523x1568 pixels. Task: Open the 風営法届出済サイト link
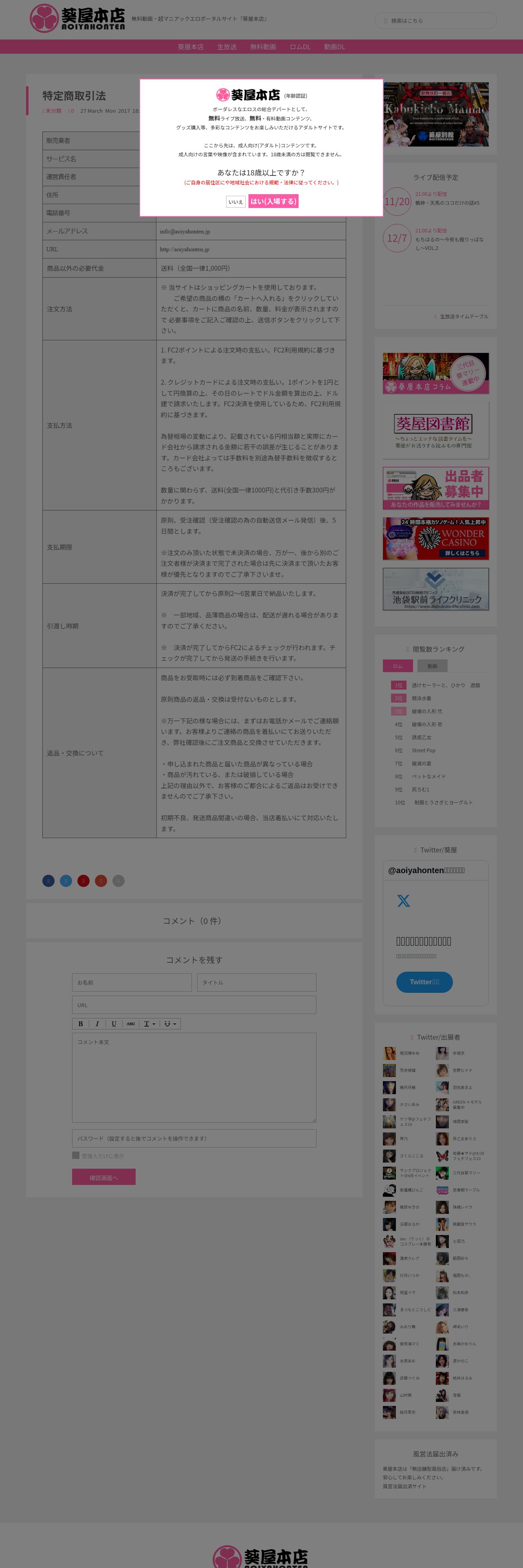point(404,1486)
